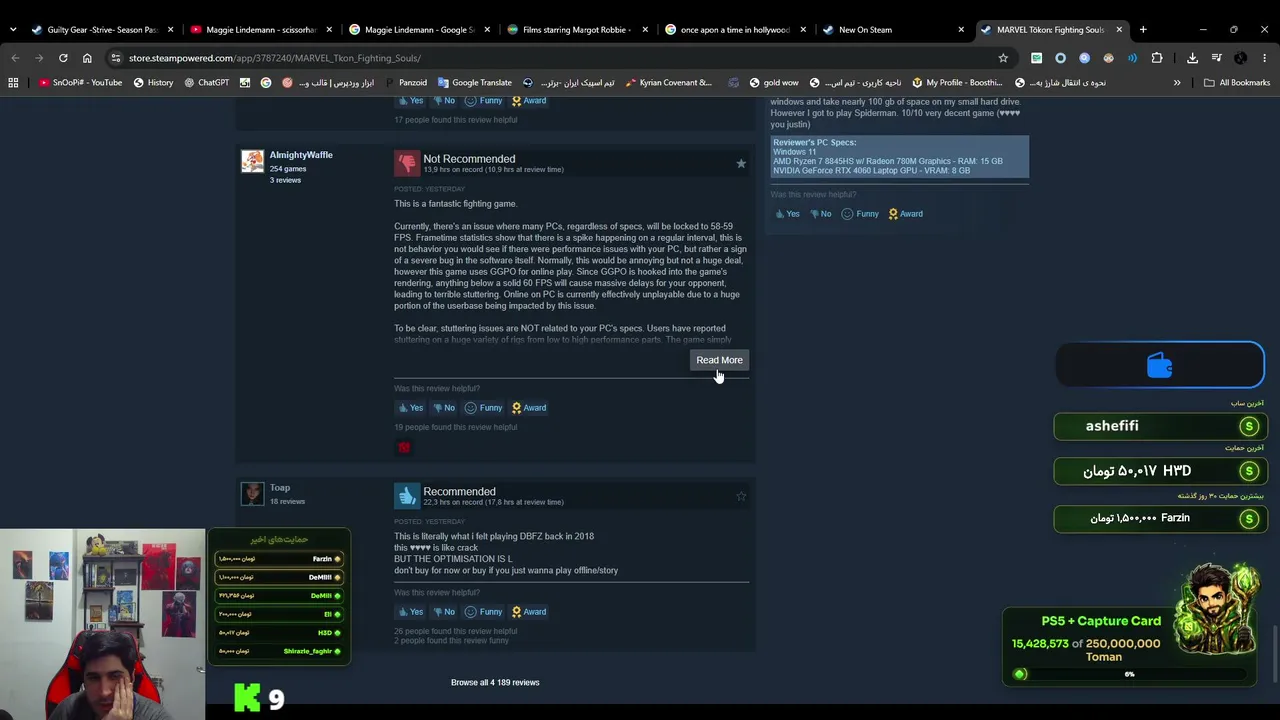Click the Recommended thumbs-up icon on Toap's review
Viewport: 1280px width, 720px height.
(x=407, y=496)
